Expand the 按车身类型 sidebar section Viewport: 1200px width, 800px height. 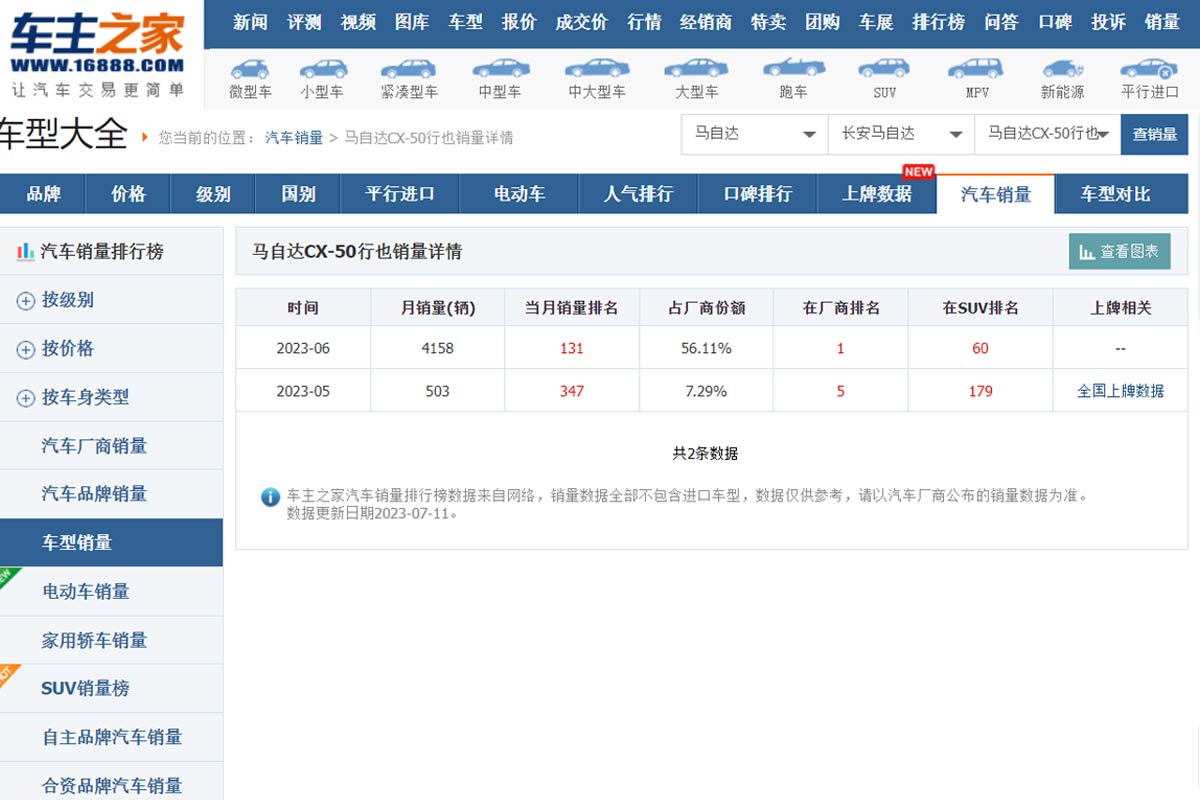[26, 398]
